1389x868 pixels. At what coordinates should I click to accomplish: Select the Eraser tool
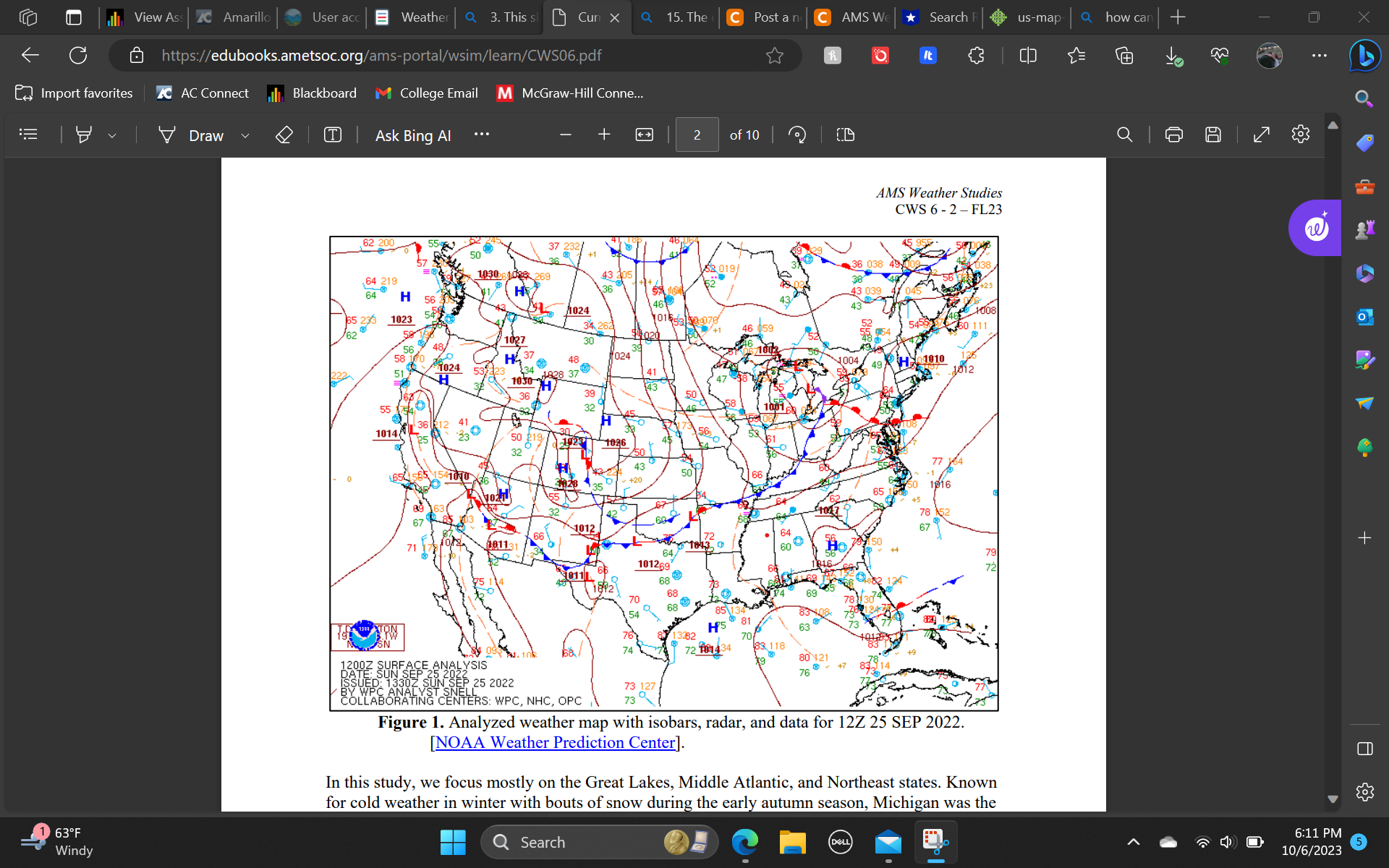pyautogui.click(x=284, y=135)
